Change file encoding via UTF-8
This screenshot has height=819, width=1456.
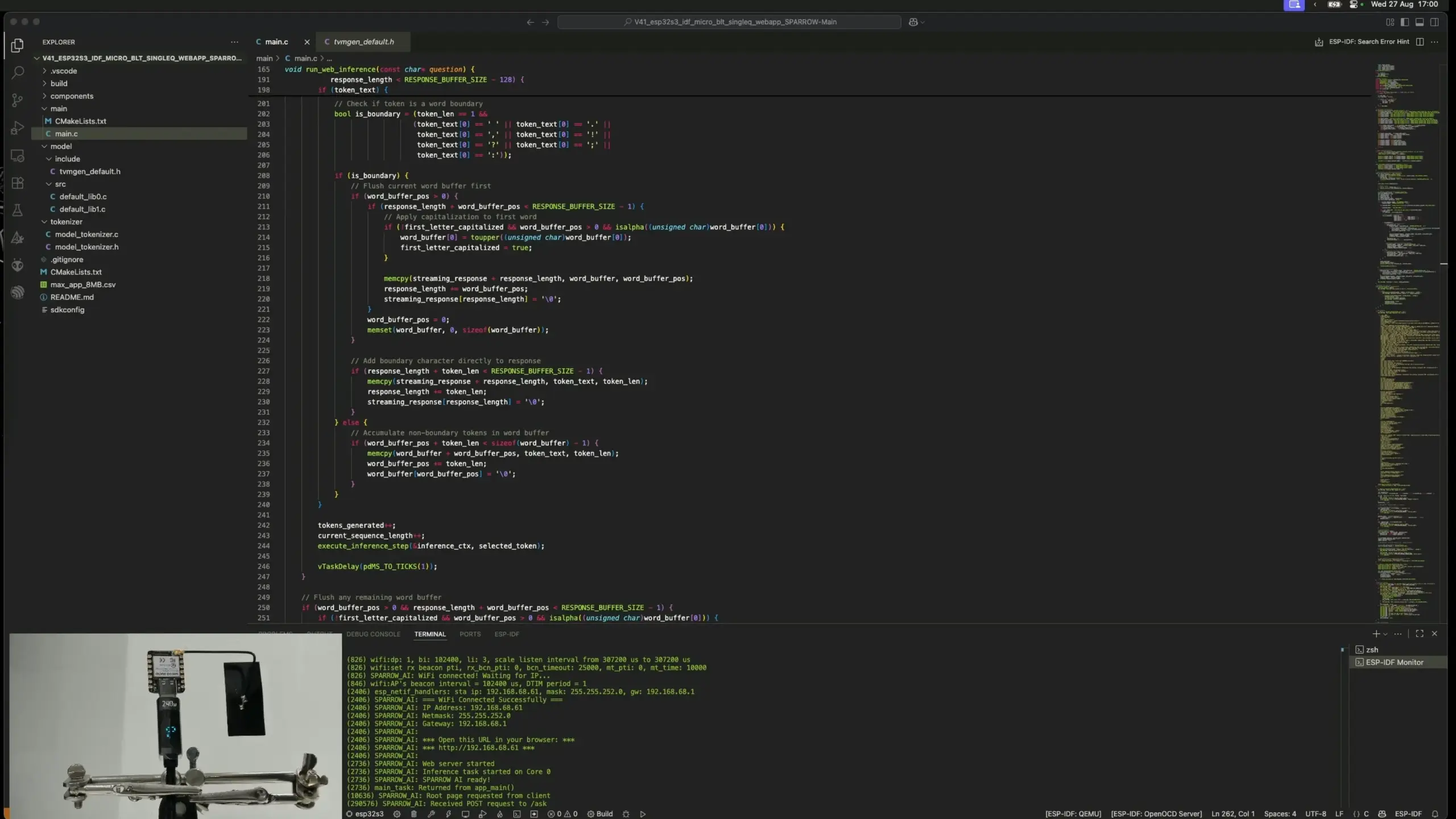(x=1316, y=814)
